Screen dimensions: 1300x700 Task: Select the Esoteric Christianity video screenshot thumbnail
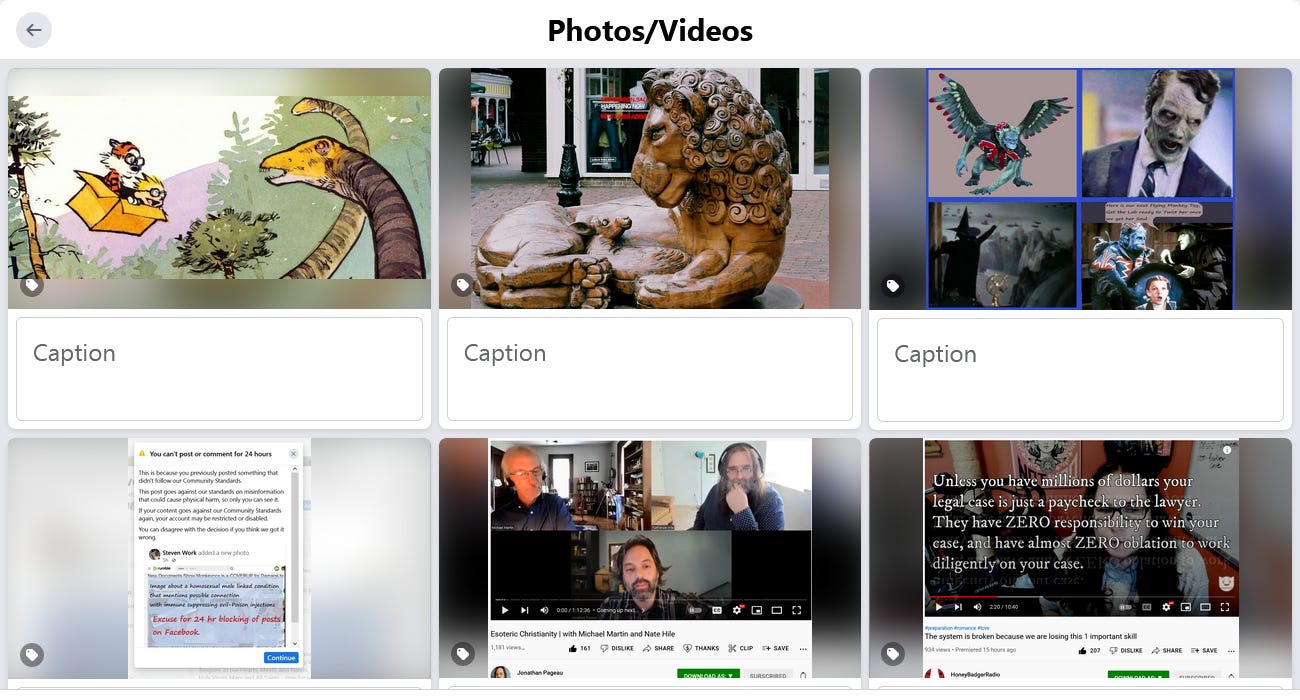[x=650, y=558]
